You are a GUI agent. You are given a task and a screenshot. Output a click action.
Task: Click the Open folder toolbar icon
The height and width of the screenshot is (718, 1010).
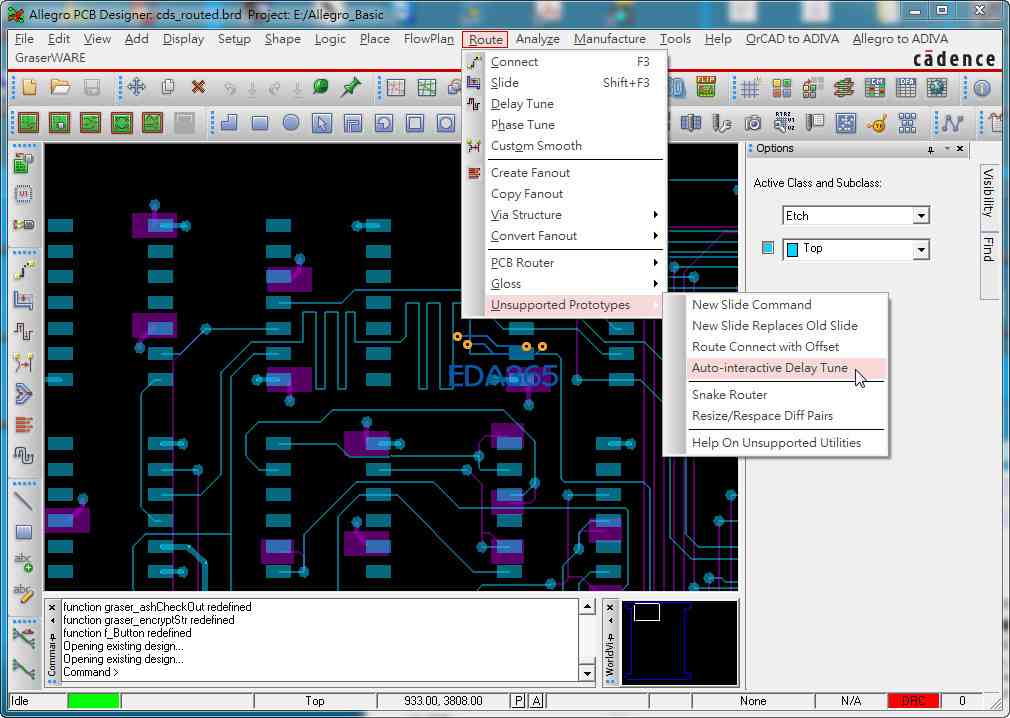(x=60, y=88)
